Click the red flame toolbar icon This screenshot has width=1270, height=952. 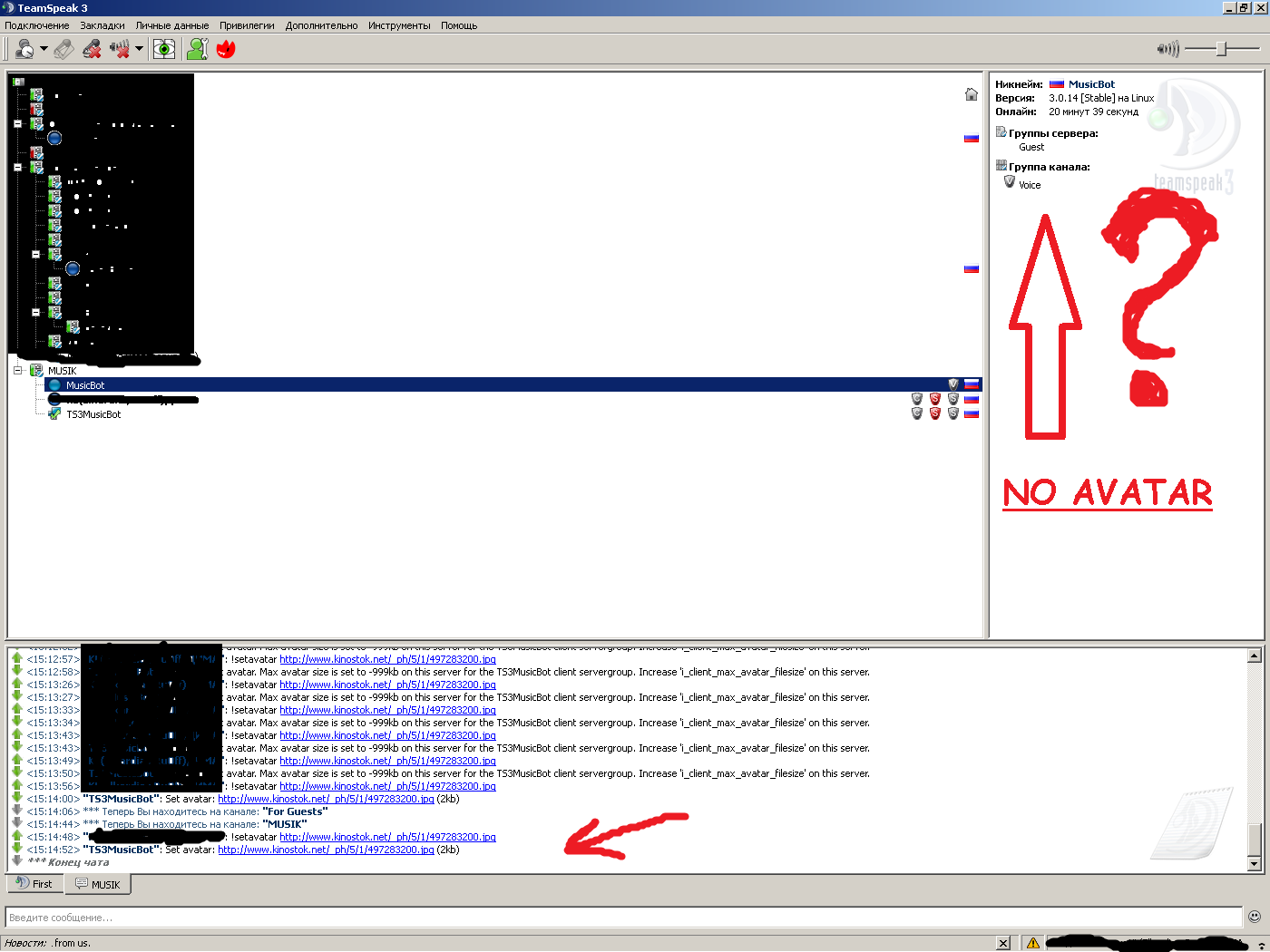coord(226,49)
